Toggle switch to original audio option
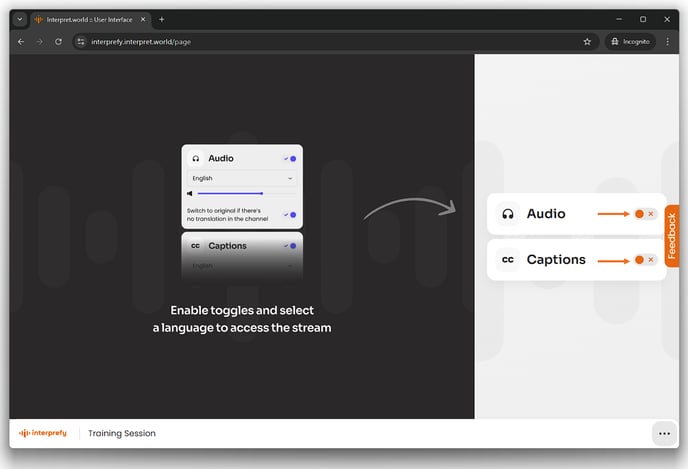The width and height of the screenshot is (688, 469). [290, 215]
